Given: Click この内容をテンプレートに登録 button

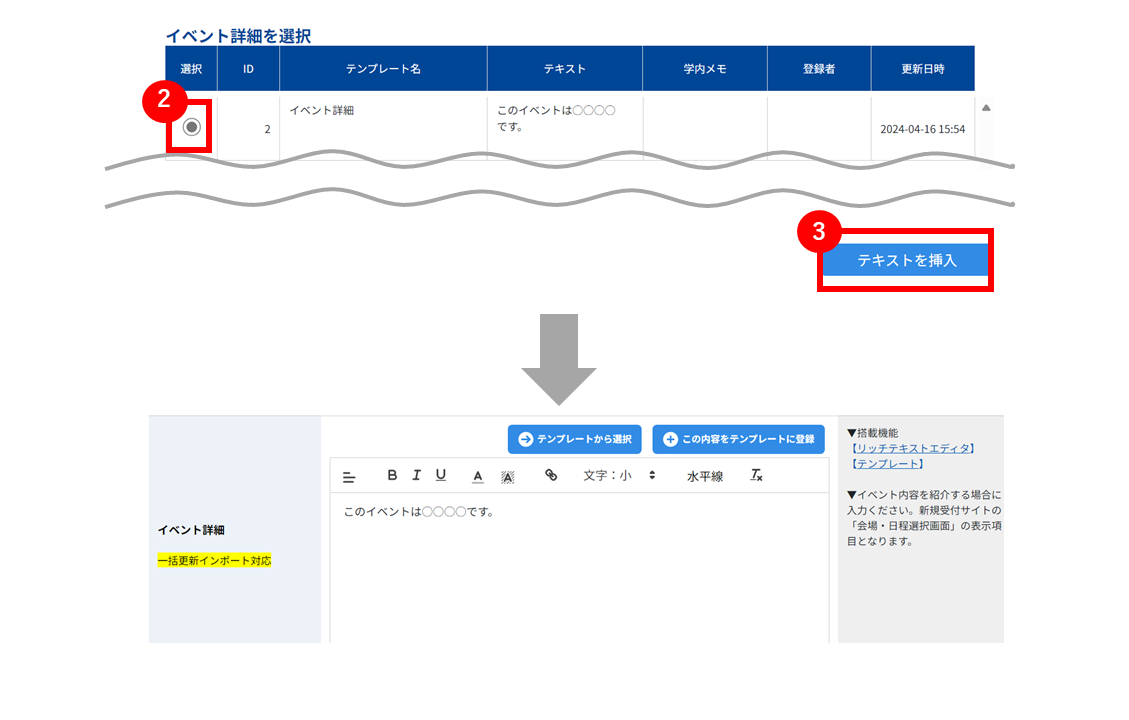Looking at the screenshot, I should click(x=739, y=439).
